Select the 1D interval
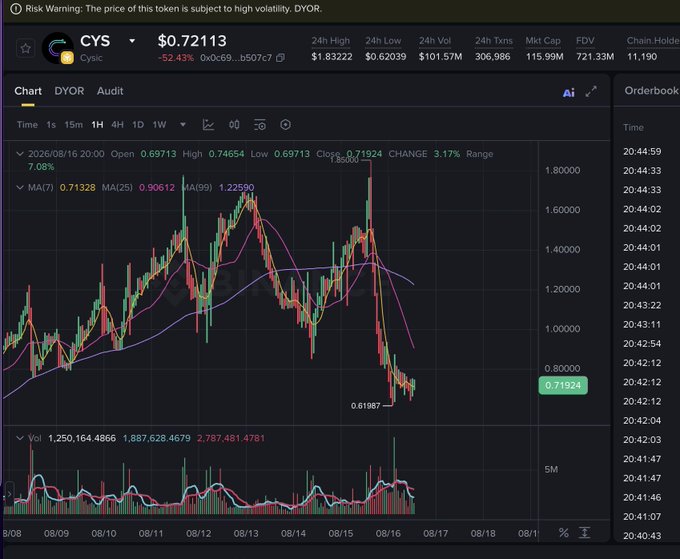Image resolution: width=680 pixels, height=559 pixels. coord(138,125)
